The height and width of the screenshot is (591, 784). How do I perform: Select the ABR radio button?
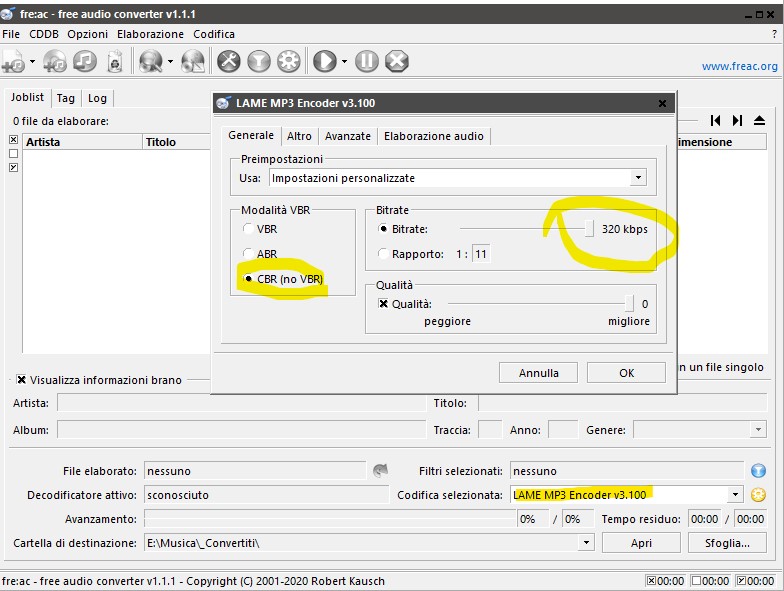(248, 254)
